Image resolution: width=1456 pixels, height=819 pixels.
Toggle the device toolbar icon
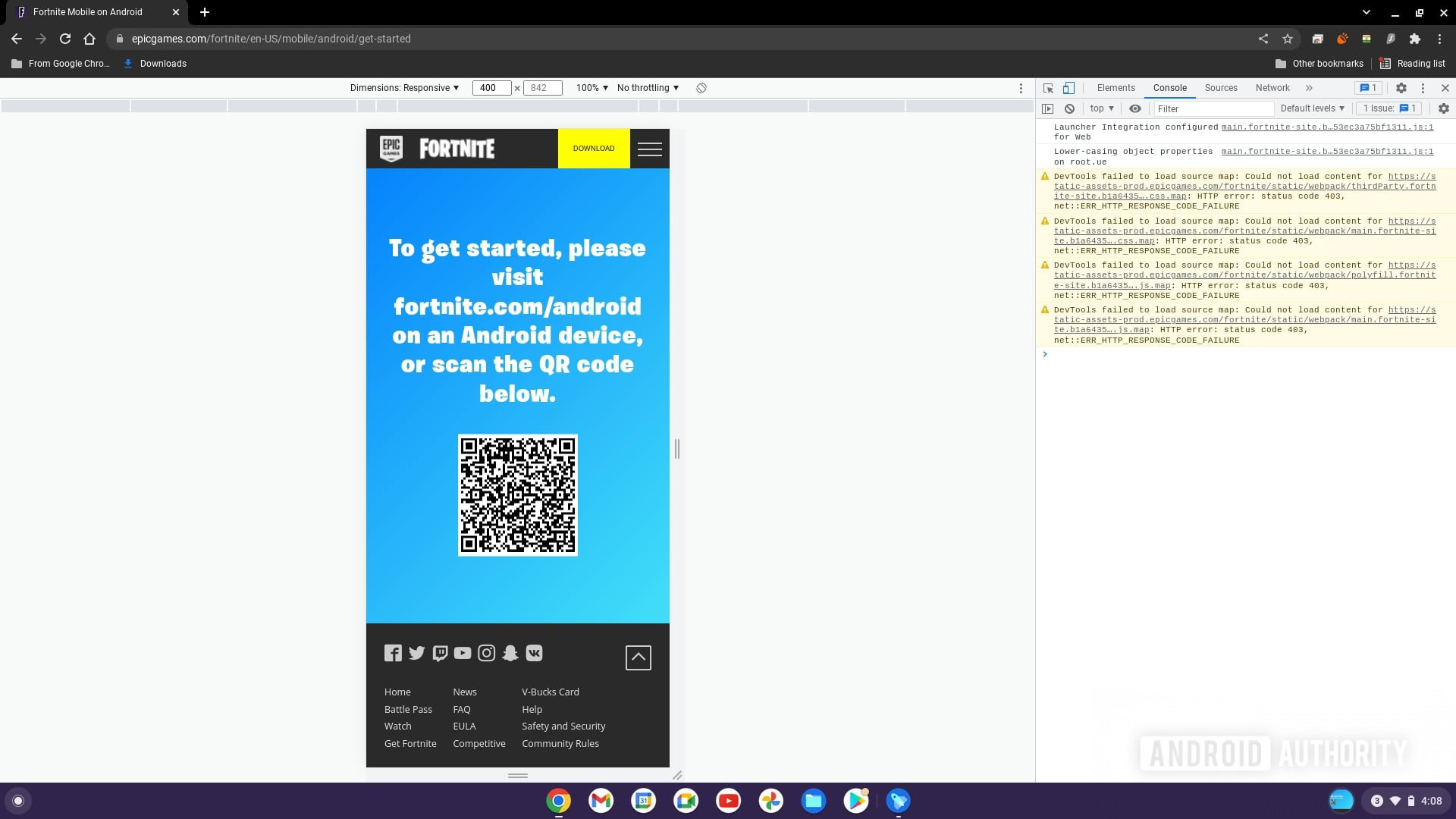pos(1068,88)
